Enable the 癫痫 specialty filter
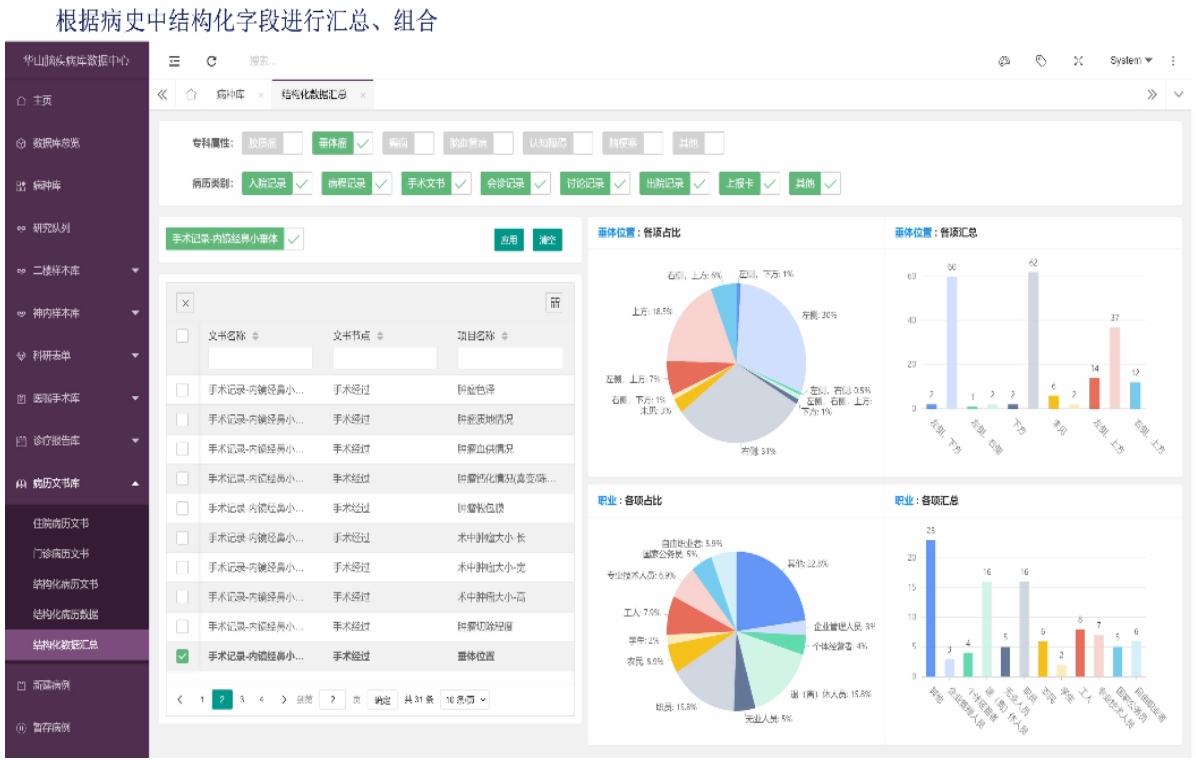The height and width of the screenshot is (764, 1196). [409, 143]
